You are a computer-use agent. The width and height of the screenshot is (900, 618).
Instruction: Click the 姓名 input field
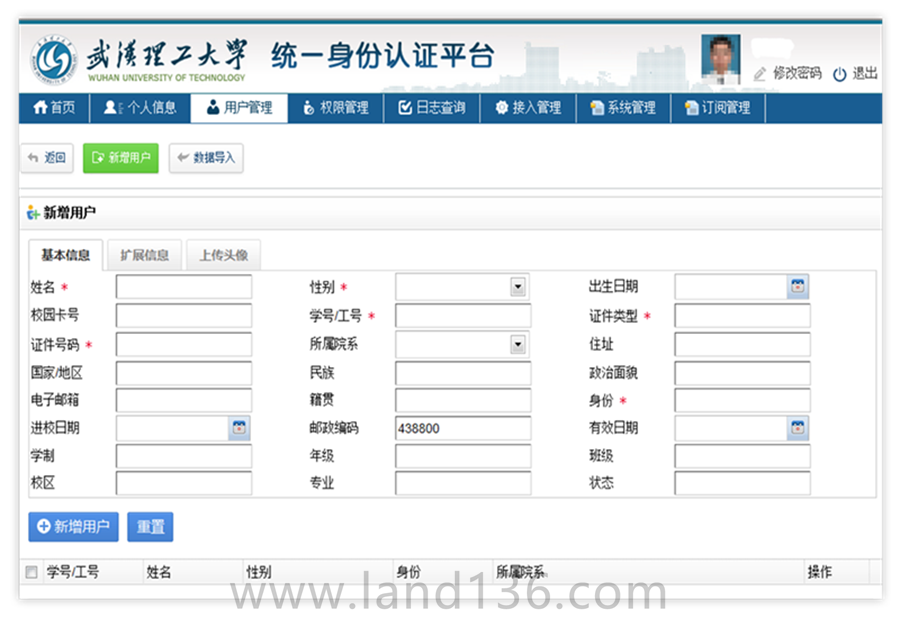coord(184,288)
